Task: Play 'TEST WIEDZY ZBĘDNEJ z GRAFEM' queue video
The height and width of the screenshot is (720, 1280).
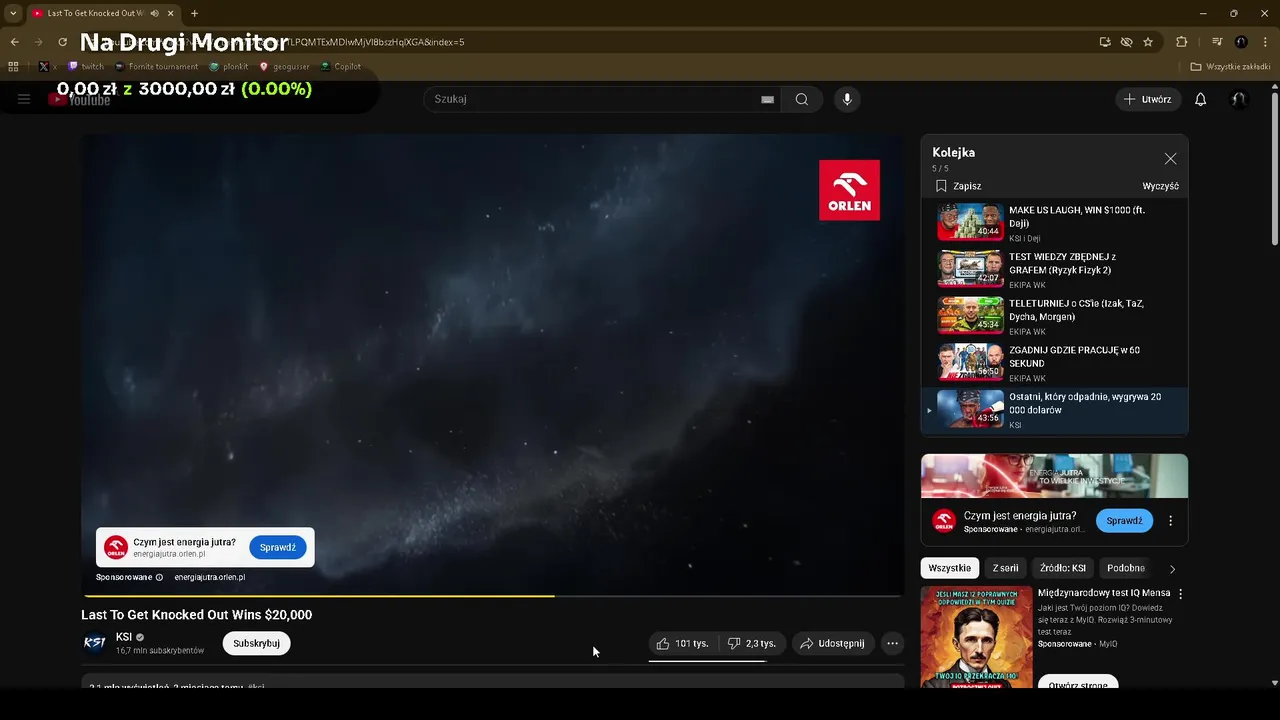Action: (x=1055, y=269)
